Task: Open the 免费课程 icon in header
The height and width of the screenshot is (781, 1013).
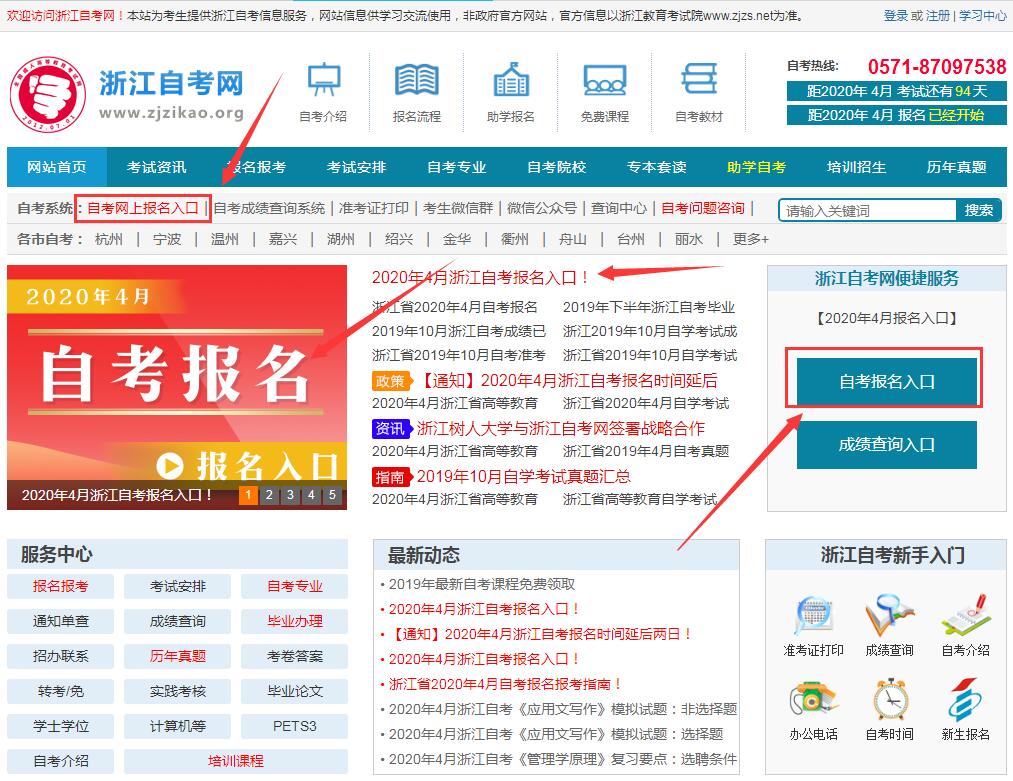Action: [x=604, y=80]
